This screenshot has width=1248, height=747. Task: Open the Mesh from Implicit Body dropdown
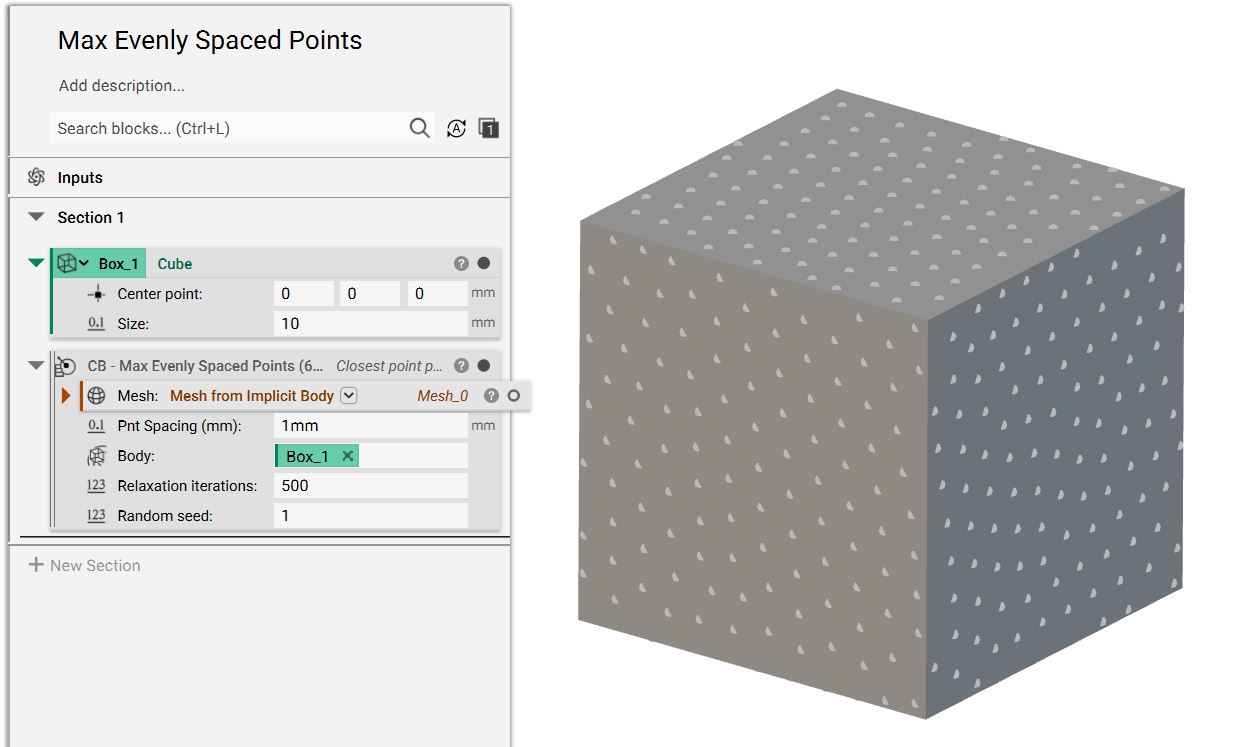(x=348, y=395)
